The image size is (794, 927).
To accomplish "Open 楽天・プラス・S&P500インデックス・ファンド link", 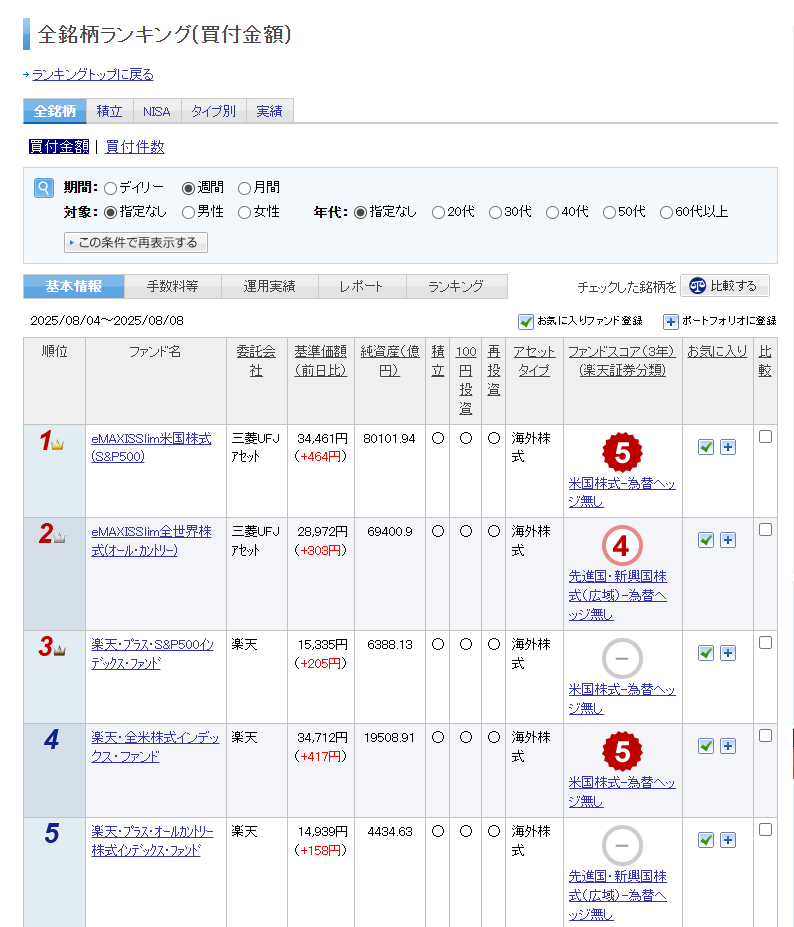I will 152,654.
